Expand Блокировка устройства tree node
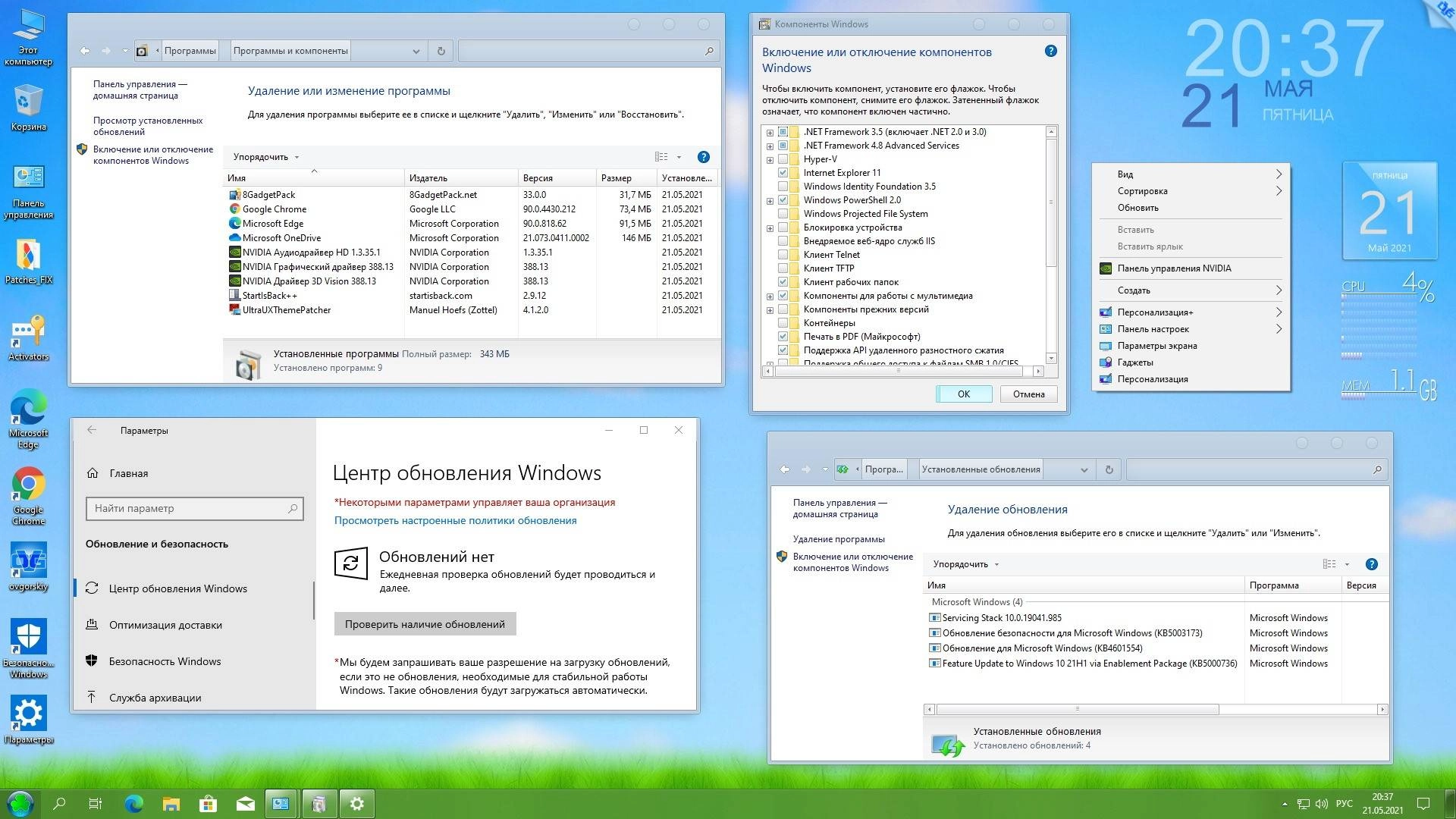Screen dimensions: 1456x819 [770, 228]
